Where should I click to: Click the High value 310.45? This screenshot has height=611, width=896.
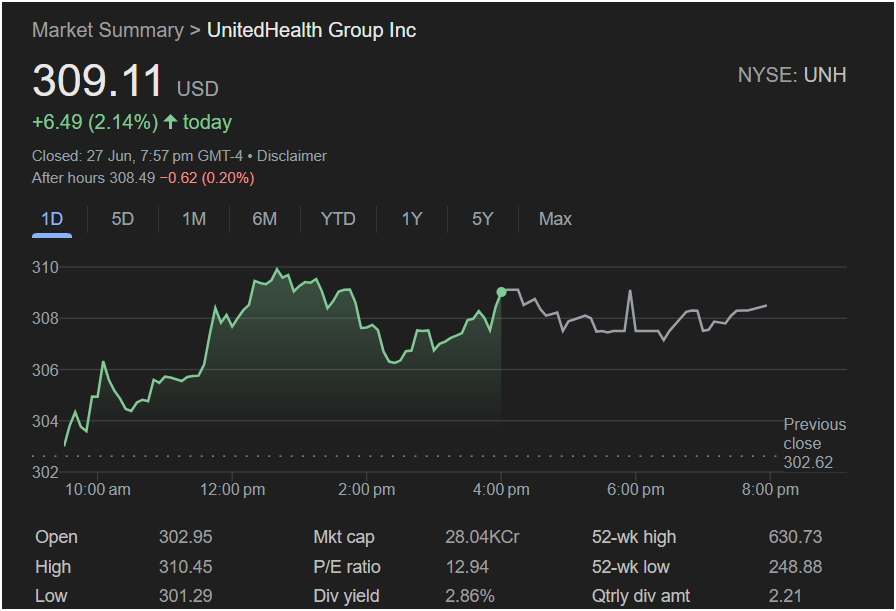point(186,567)
